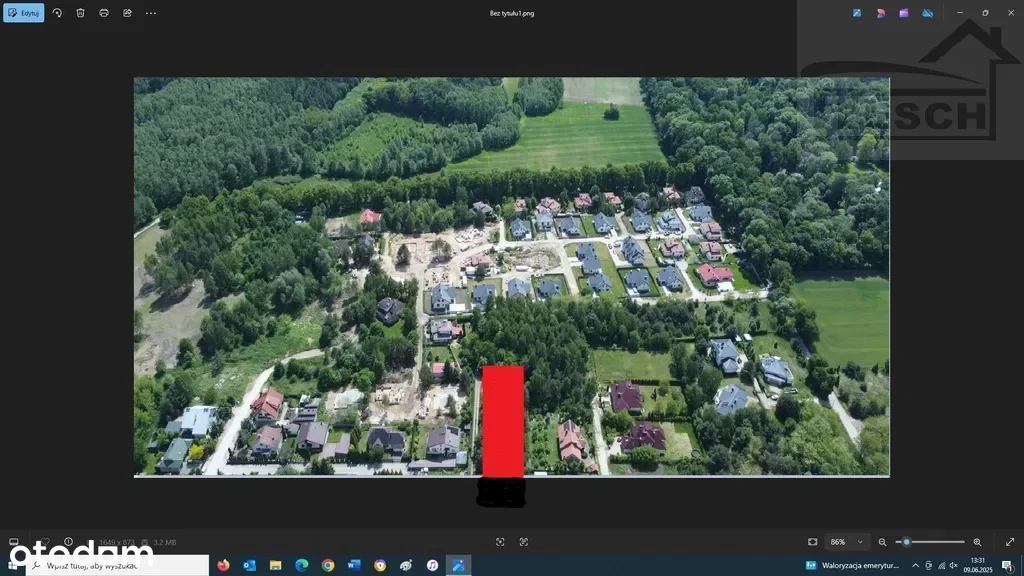Open Firefox from the taskbar
The height and width of the screenshot is (576, 1024).
point(223,565)
